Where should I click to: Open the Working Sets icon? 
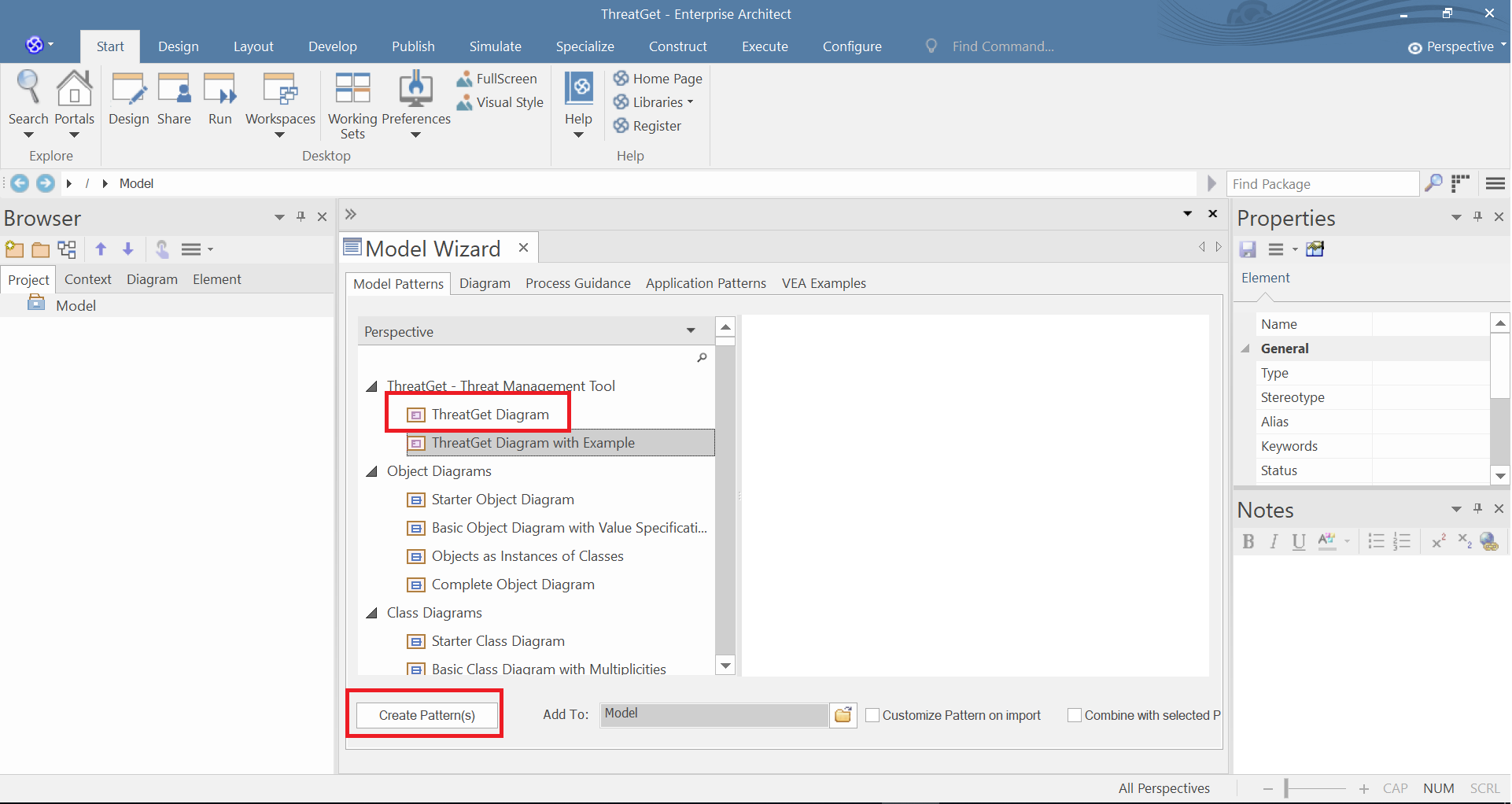point(352,88)
